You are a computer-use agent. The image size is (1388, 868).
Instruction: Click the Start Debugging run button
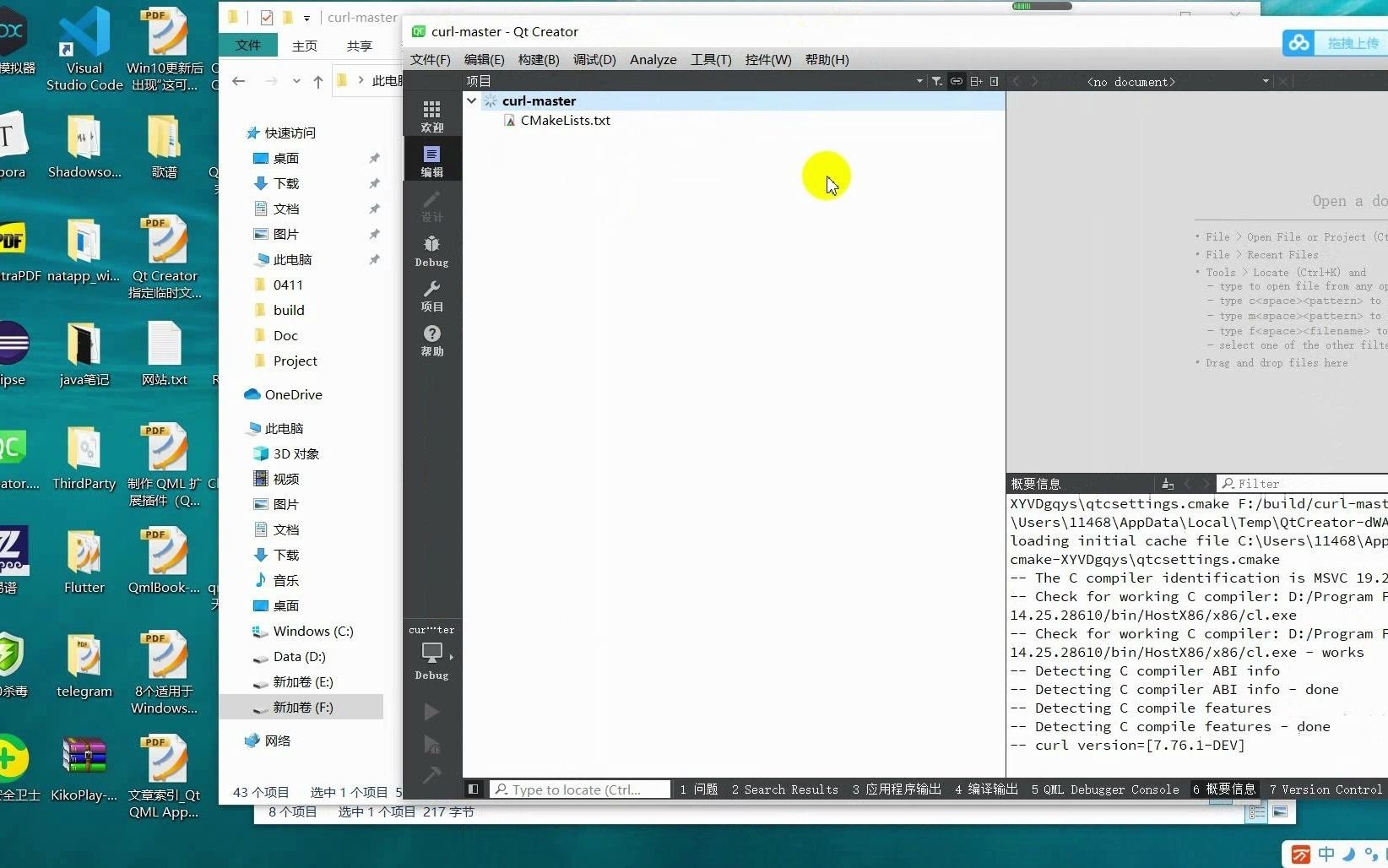coord(431,744)
